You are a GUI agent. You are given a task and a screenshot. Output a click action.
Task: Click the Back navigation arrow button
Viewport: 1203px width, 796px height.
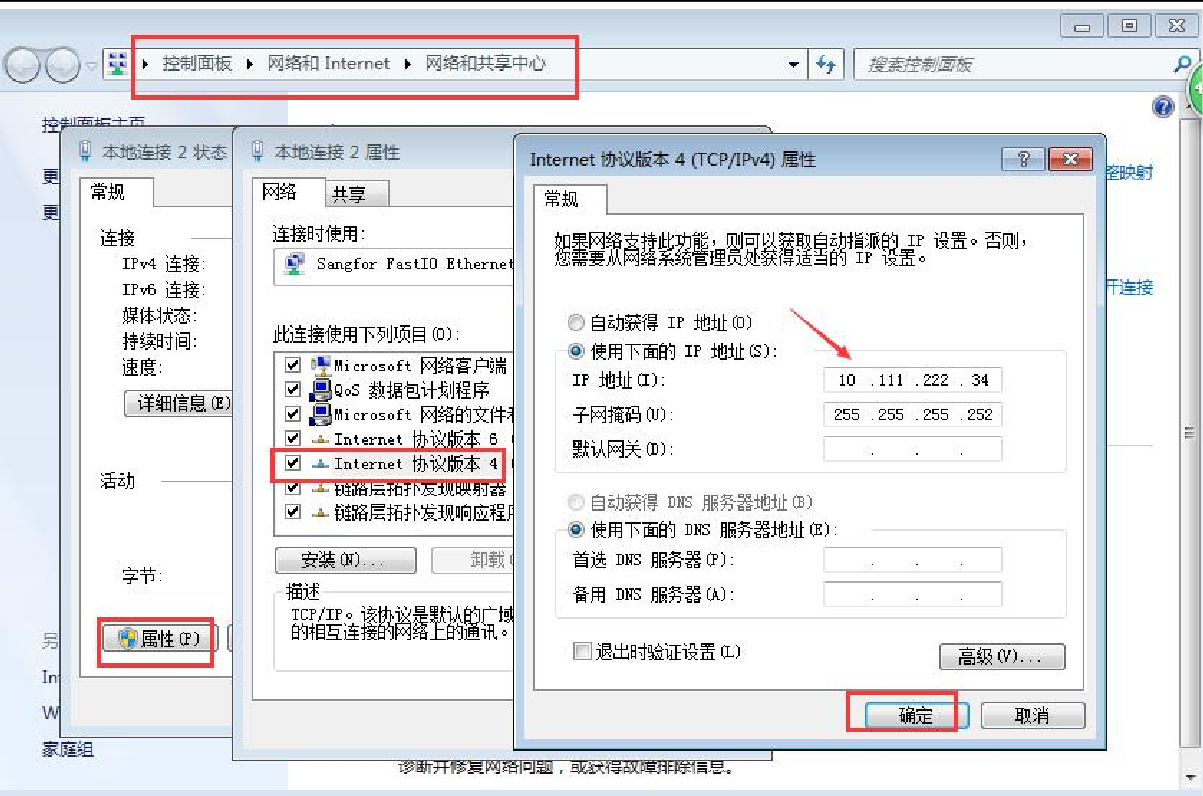23,65
